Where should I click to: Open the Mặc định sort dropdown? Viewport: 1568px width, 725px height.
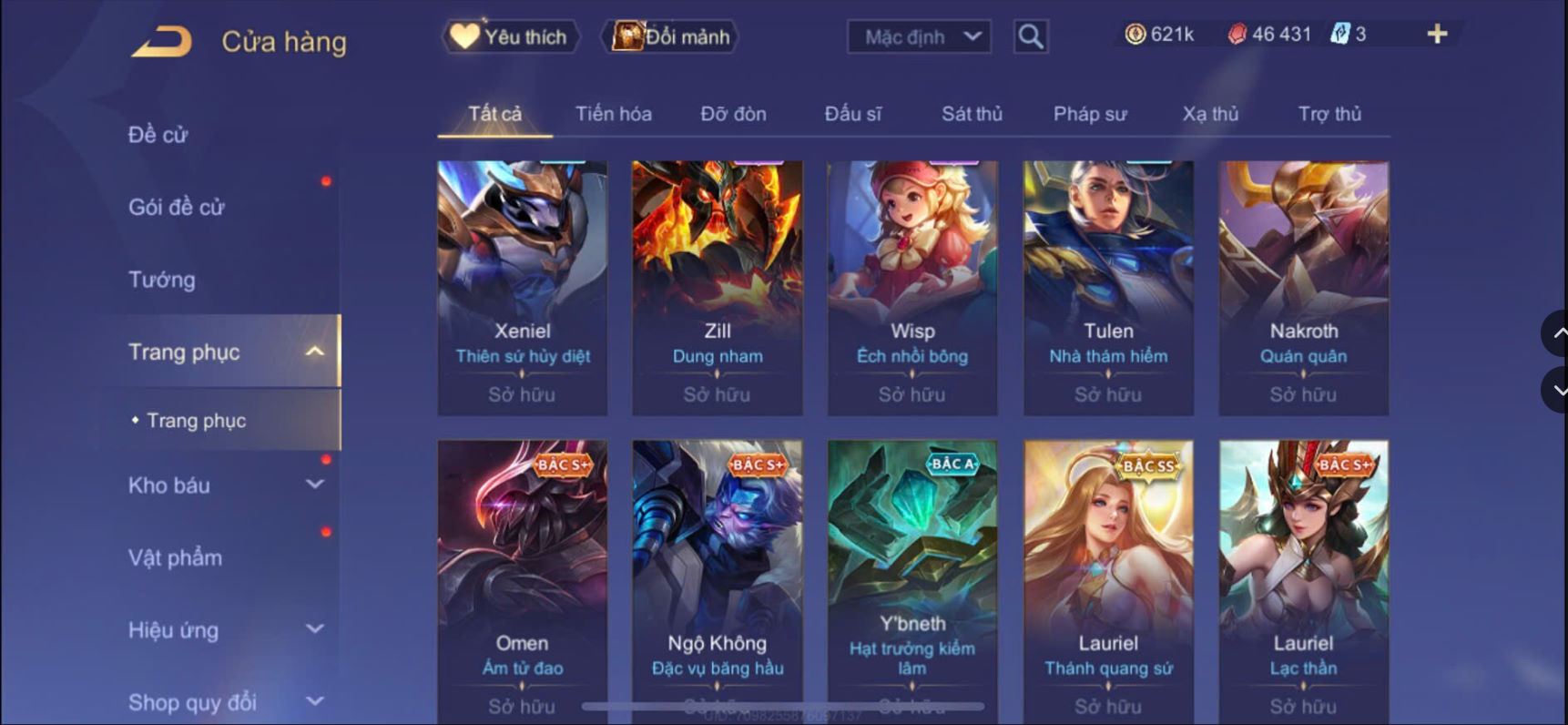[x=920, y=36]
